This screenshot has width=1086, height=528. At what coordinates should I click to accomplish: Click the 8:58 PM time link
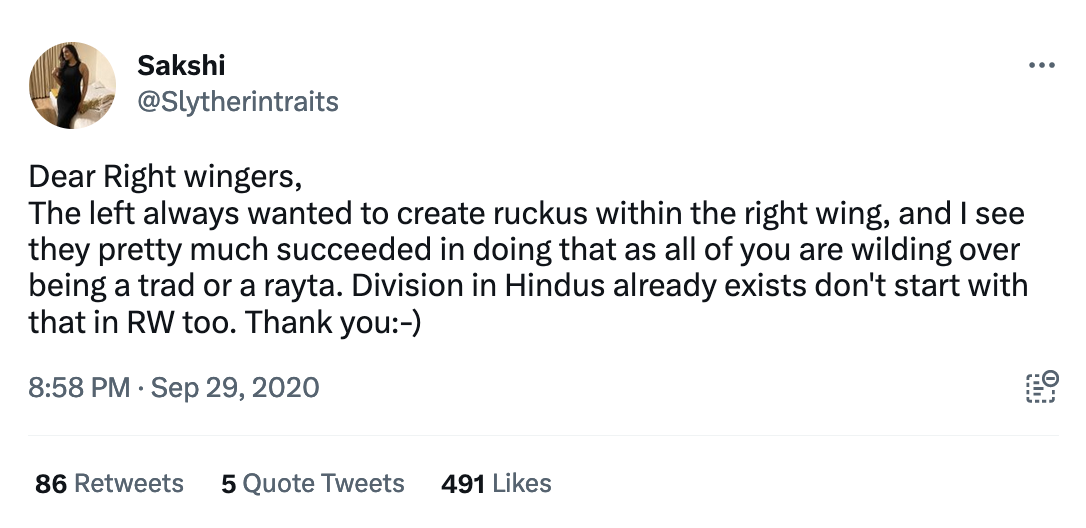(x=79, y=387)
